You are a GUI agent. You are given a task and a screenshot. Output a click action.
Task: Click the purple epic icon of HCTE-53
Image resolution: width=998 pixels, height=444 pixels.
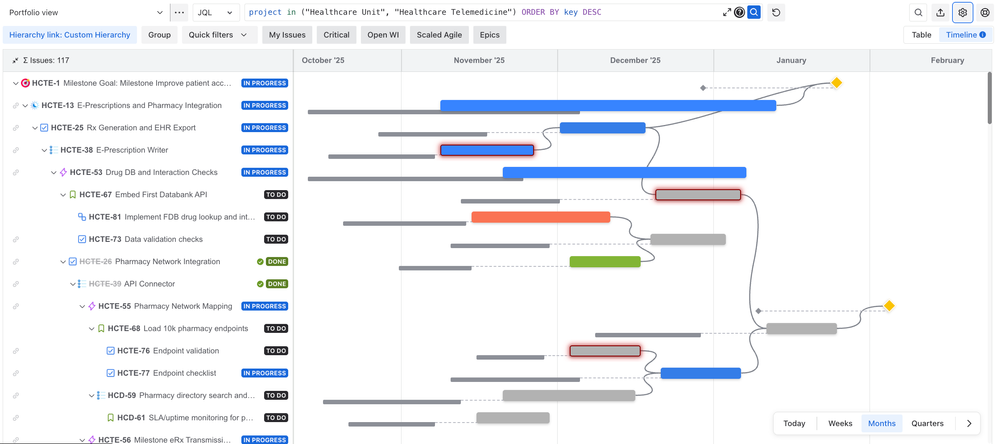(63, 172)
